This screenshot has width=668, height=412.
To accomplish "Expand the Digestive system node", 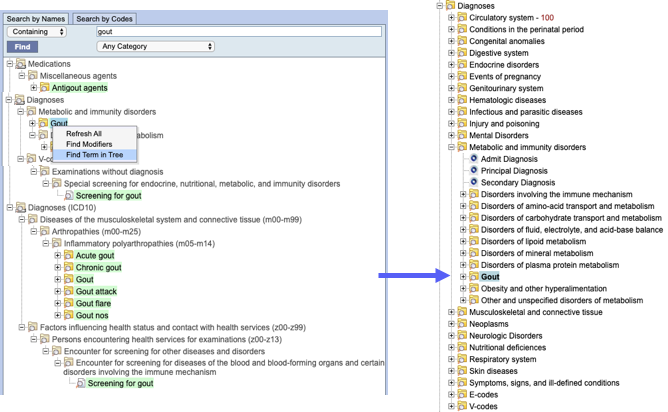I will 451,53.
